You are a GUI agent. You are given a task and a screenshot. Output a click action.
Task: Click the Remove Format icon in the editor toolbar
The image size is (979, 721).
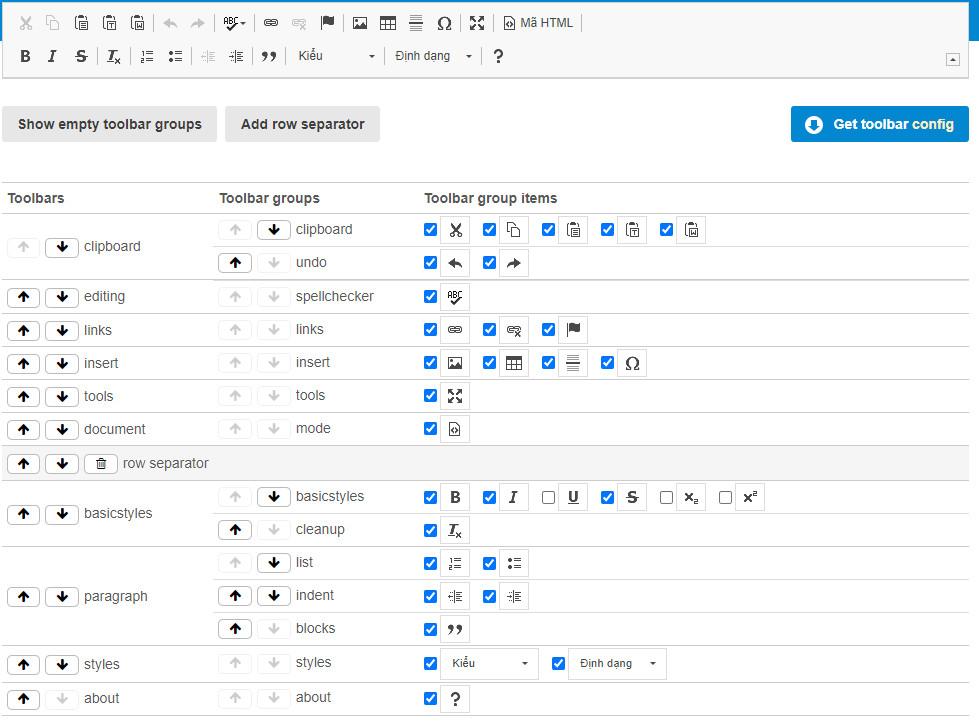pyautogui.click(x=114, y=56)
